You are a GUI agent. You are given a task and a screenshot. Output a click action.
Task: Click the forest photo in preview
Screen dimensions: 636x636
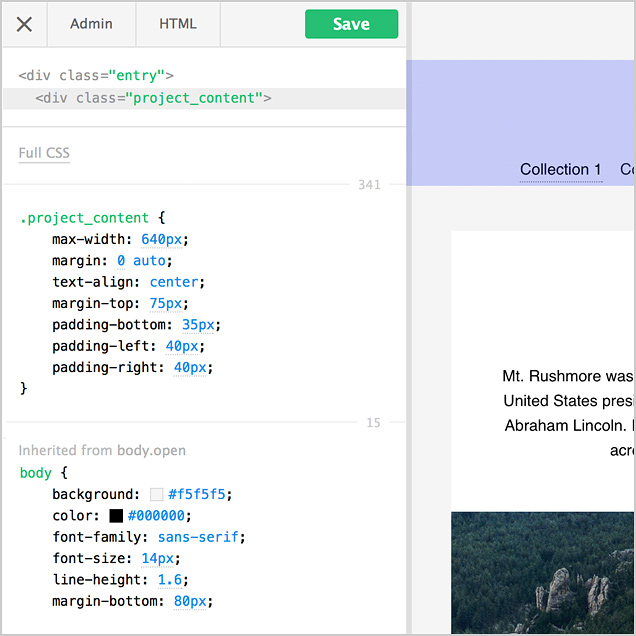tap(543, 573)
